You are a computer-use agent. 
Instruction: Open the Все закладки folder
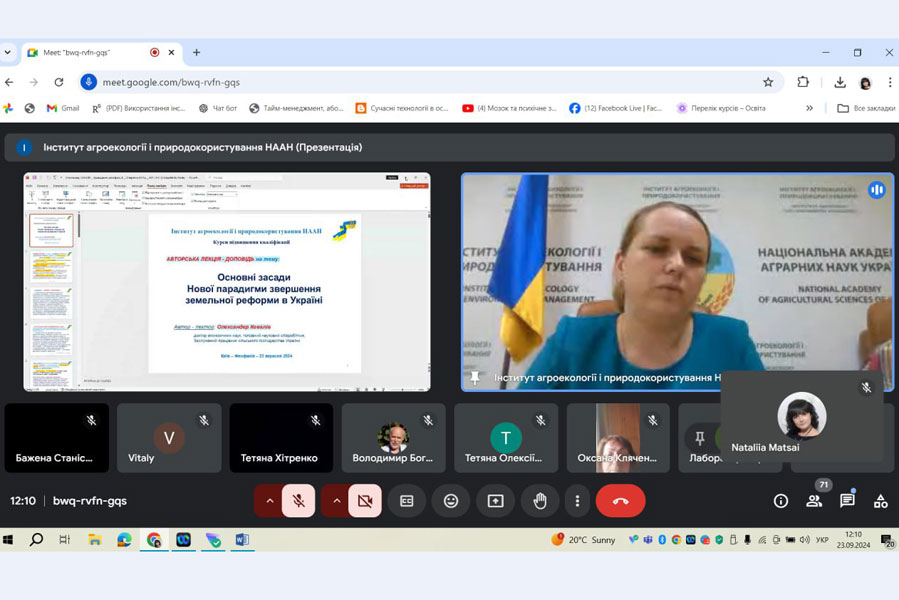(x=866, y=108)
